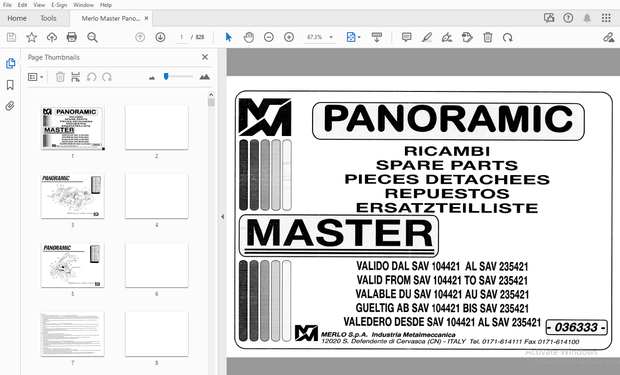Toggle the Page Thumbnails panel icon

pos(10,63)
